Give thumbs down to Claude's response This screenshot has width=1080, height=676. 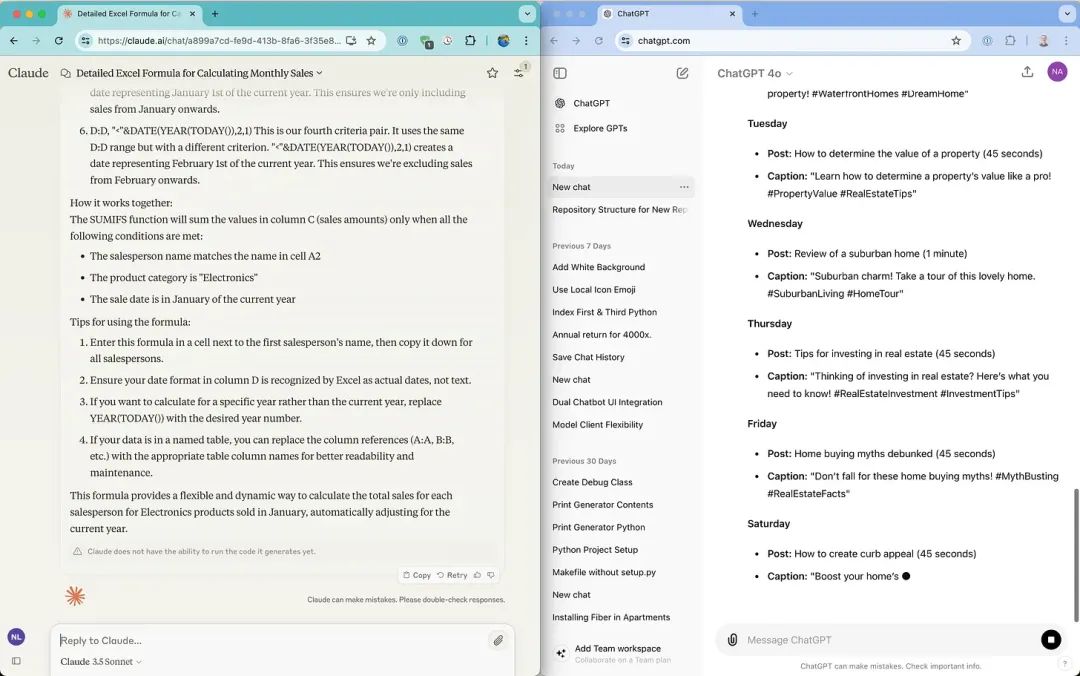point(490,575)
